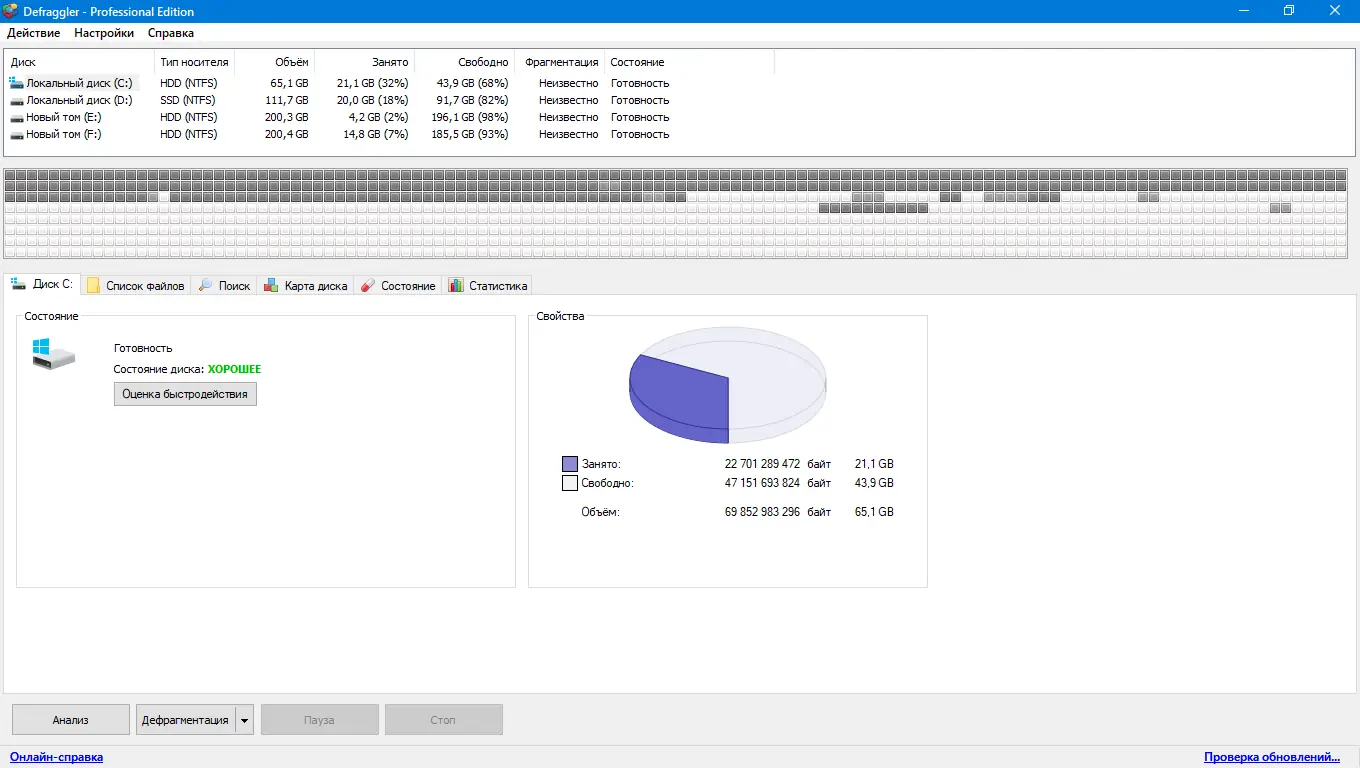Click the drive icon for Локальный диск (C:)
1360x768 pixels.
pos(17,84)
